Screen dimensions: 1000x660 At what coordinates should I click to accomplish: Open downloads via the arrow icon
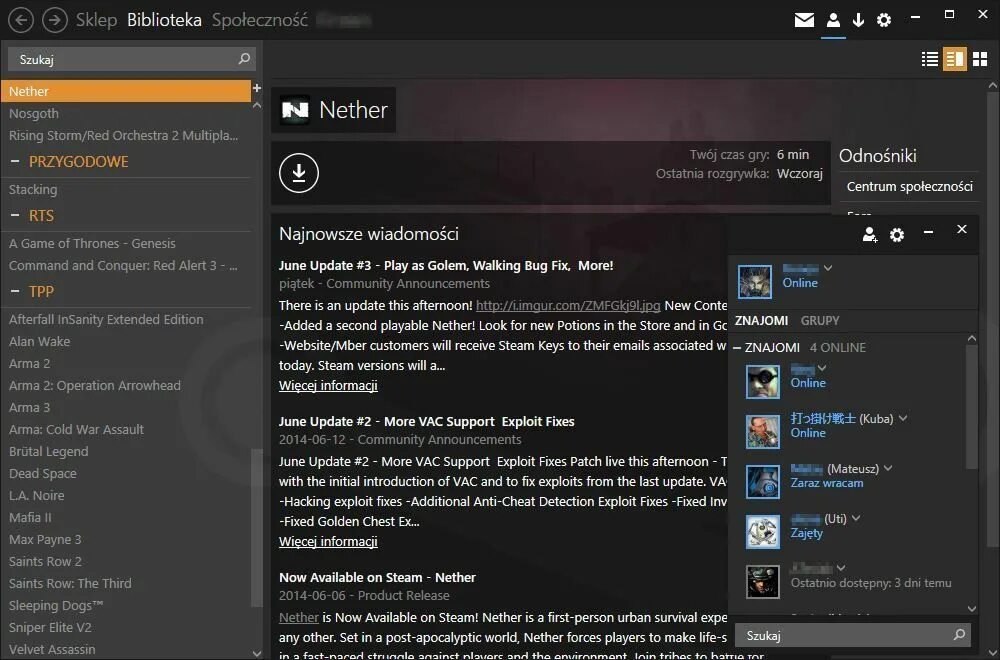coord(858,19)
